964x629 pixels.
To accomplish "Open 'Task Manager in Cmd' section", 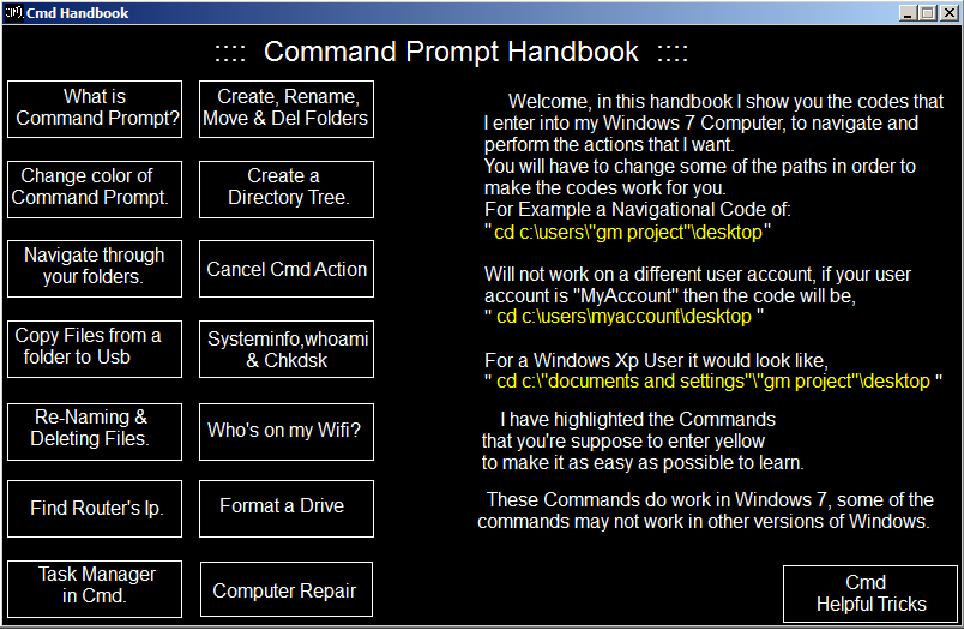I will pos(95,588).
